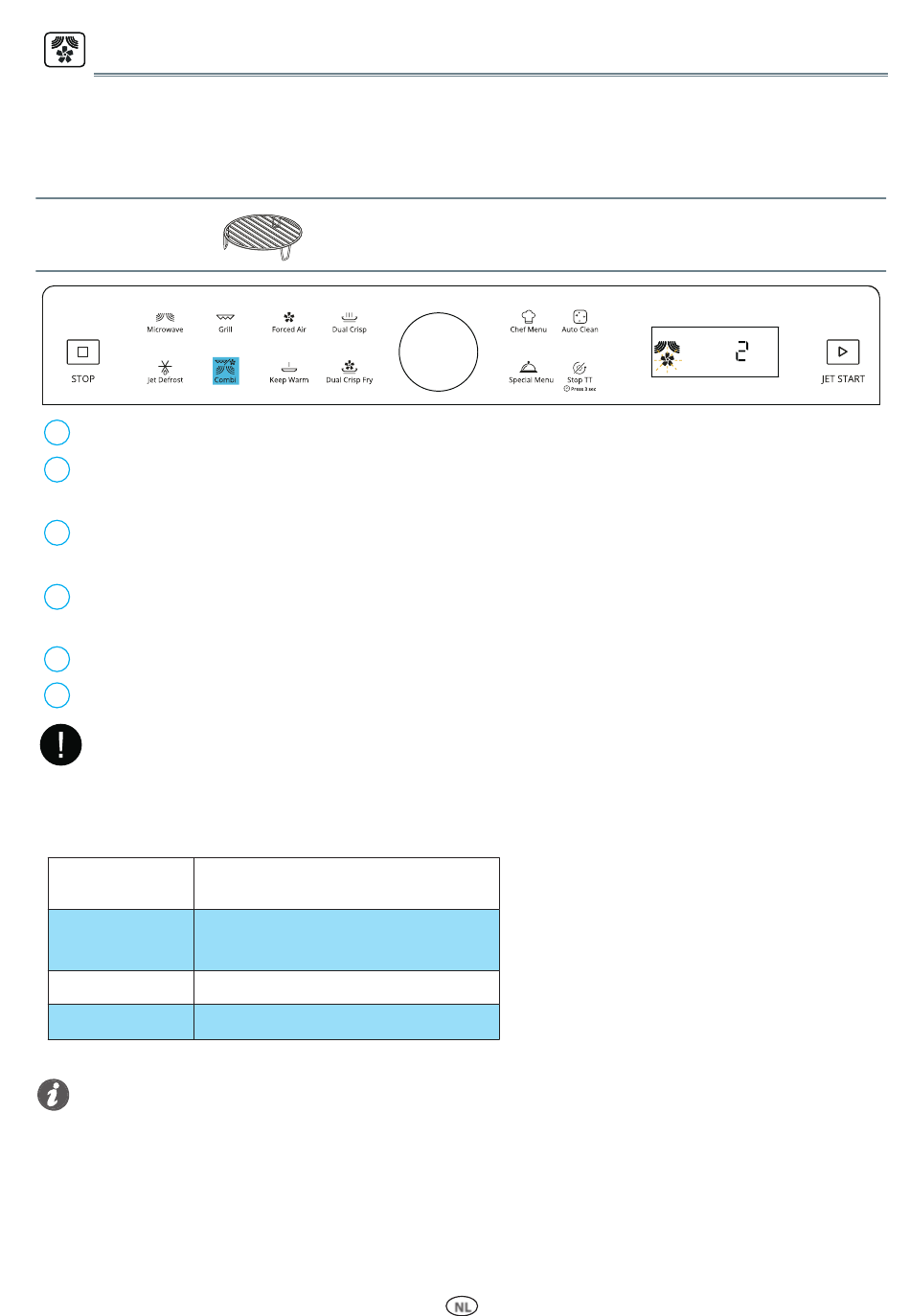The height and width of the screenshot is (1316, 910).
Task: Click the round control knob
Action: 438,352
